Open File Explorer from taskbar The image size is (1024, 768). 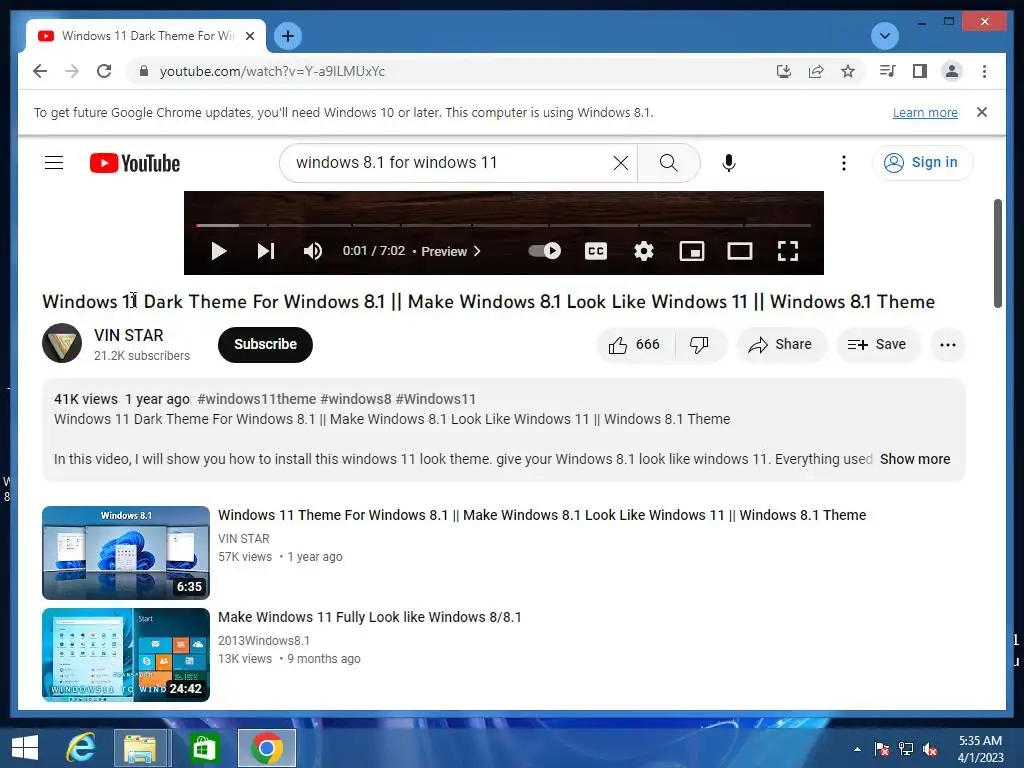(x=140, y=748)
